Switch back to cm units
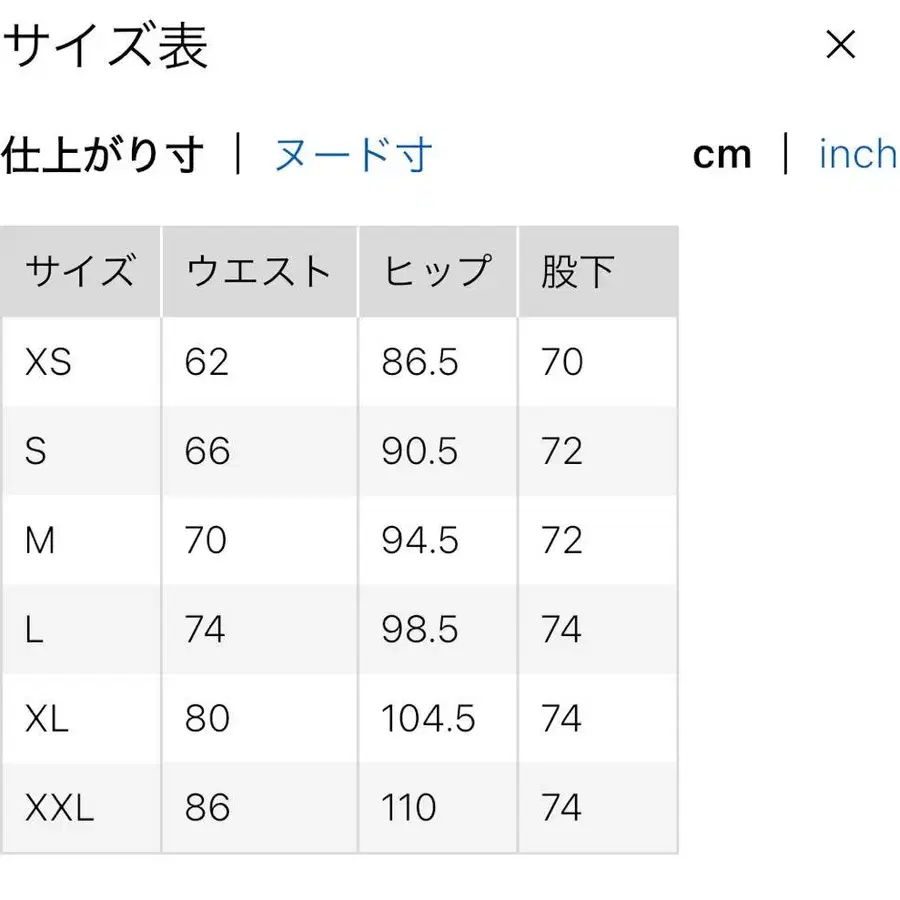 pyautogui.click(x=722, y=153)
